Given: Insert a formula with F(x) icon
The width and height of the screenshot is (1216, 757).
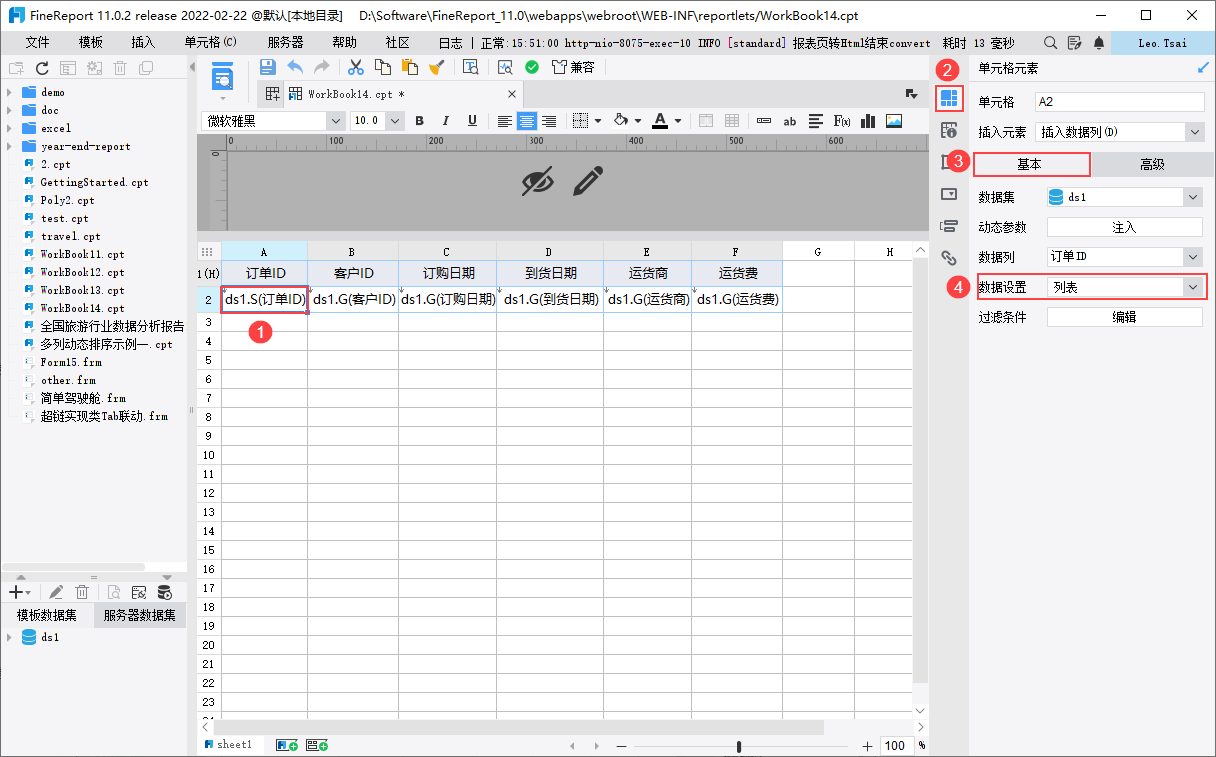Looking at the screenshot, I should coord(842,121).
